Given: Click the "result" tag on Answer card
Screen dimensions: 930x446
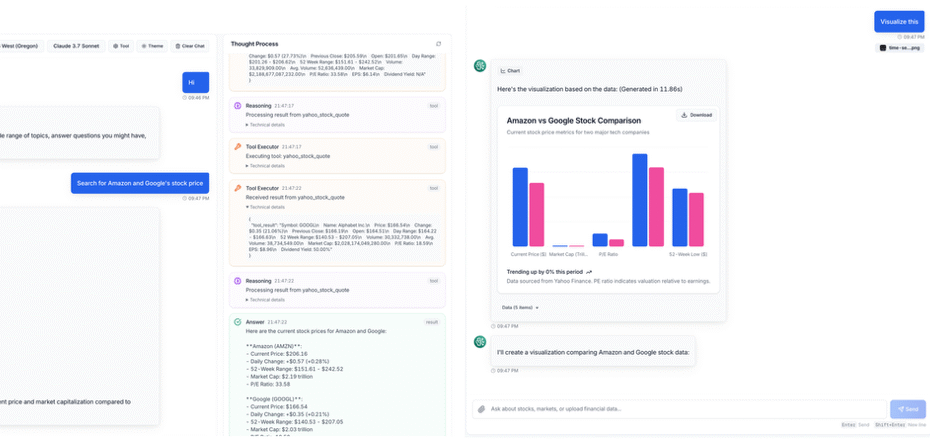Looking at the screenshot, I should [432, 322].
